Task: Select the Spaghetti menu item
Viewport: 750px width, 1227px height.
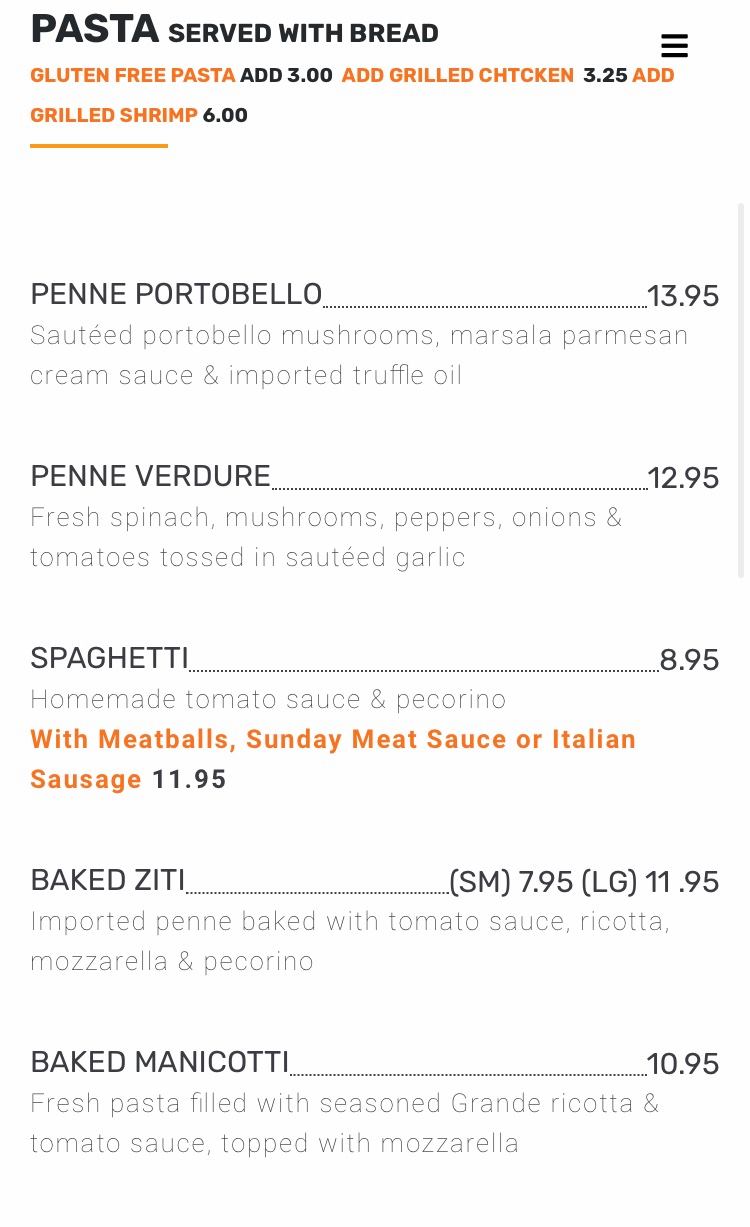Action: pyautogui.click(x=109, y=658)
